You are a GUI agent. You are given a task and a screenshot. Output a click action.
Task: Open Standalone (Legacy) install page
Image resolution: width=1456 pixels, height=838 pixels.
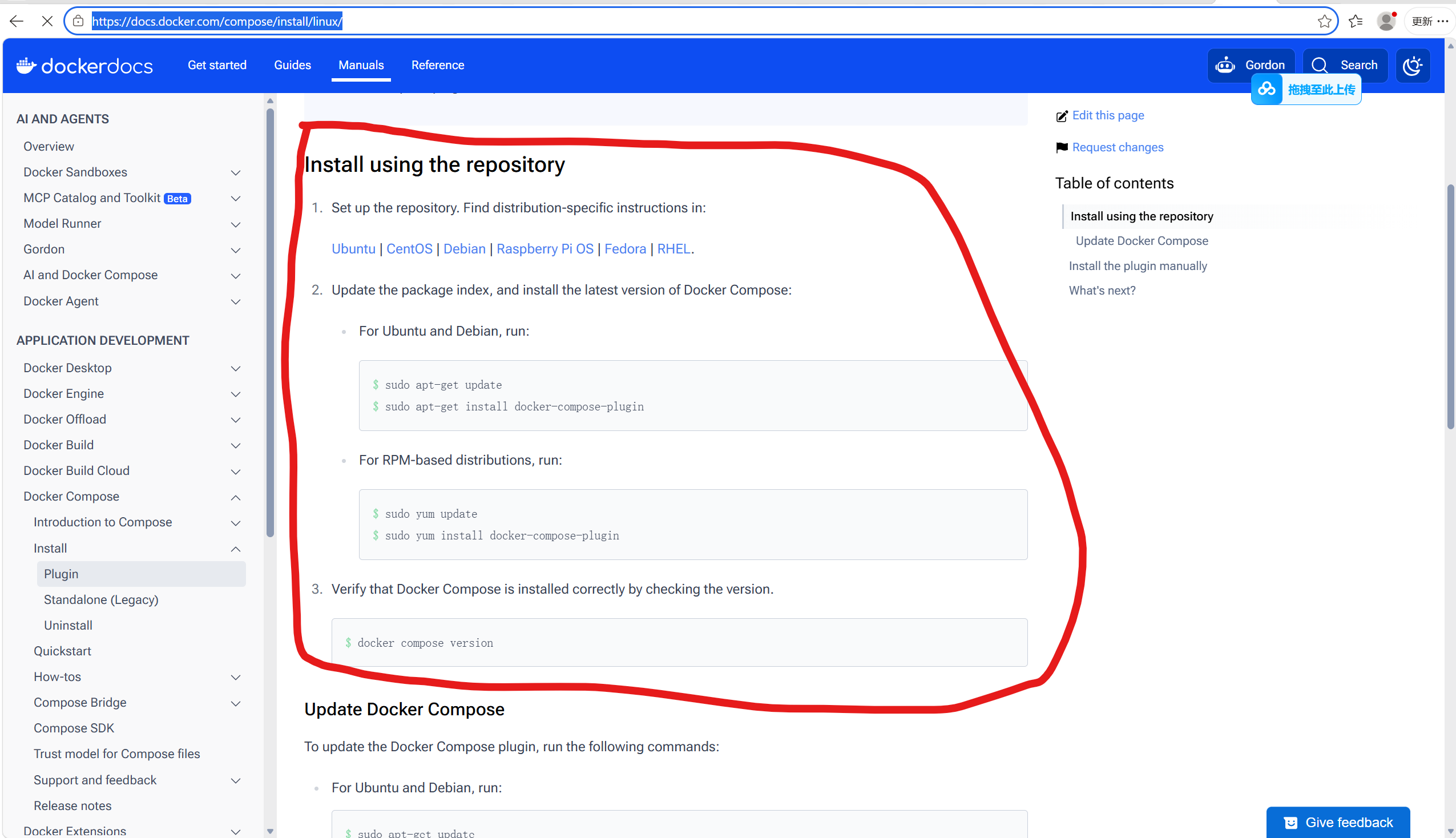click(101, 600)
